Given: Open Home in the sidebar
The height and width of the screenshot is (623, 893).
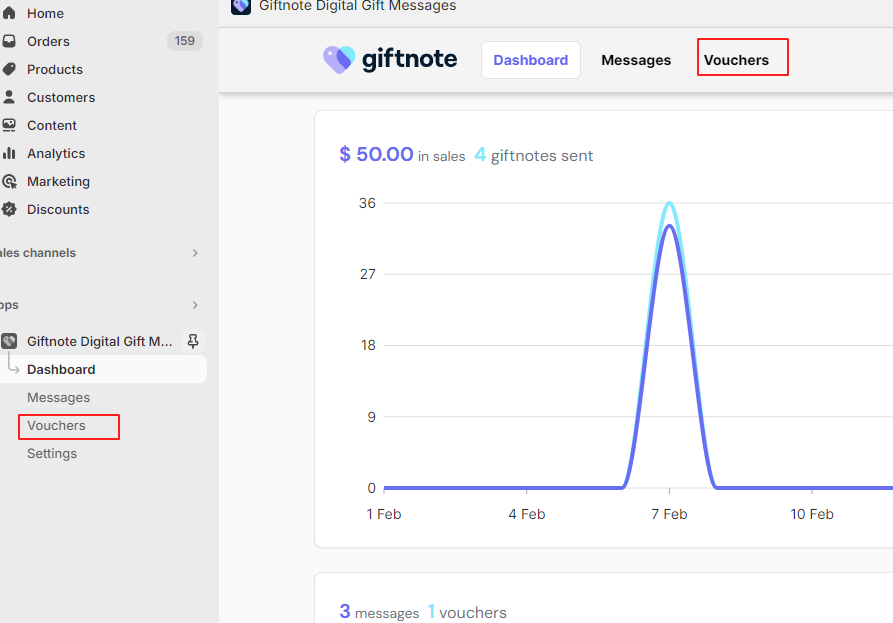Looking at the screenshot, I should 45,13.
